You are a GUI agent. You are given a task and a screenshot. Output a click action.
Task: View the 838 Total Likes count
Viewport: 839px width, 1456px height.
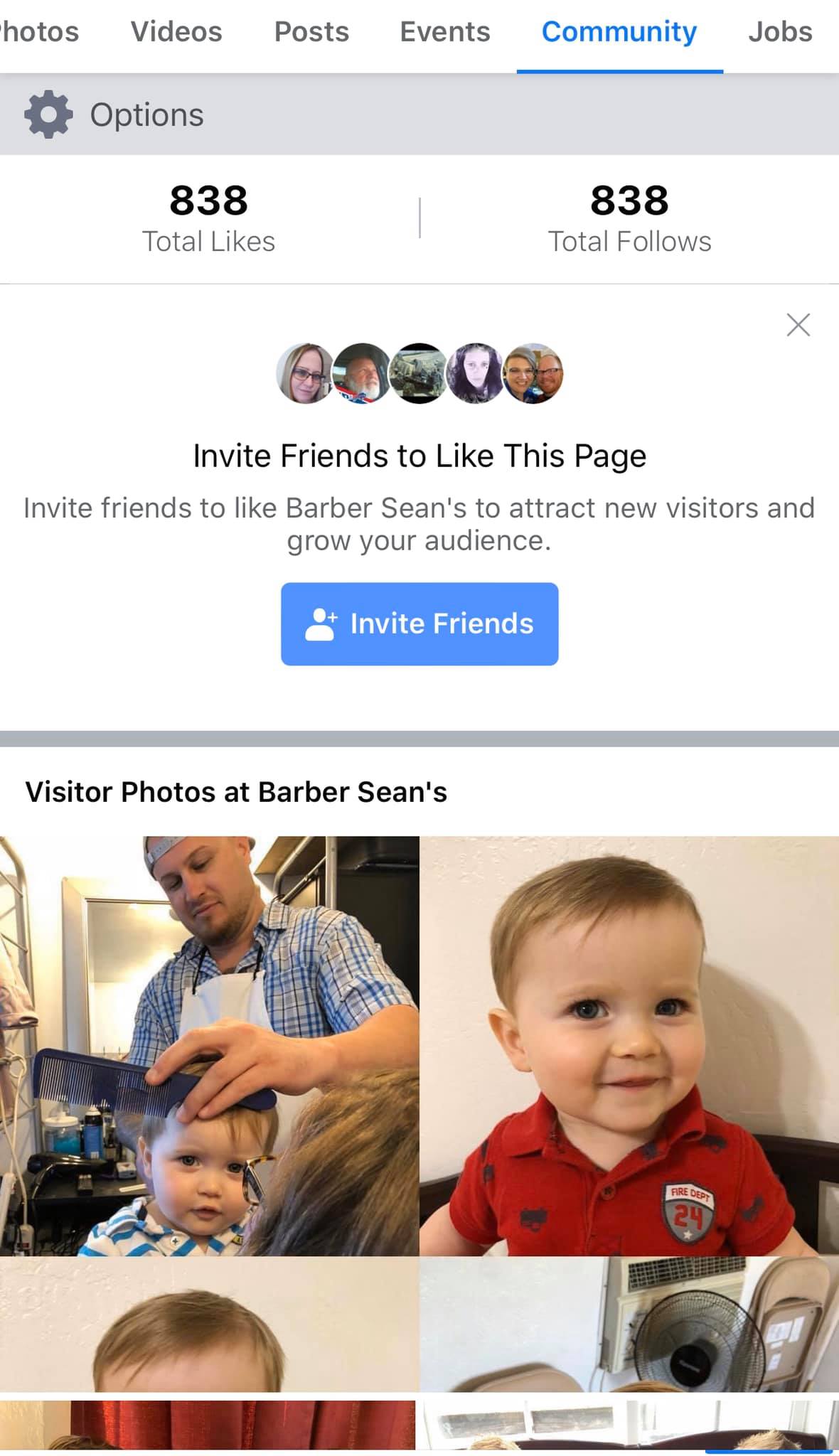pos(208,218)
